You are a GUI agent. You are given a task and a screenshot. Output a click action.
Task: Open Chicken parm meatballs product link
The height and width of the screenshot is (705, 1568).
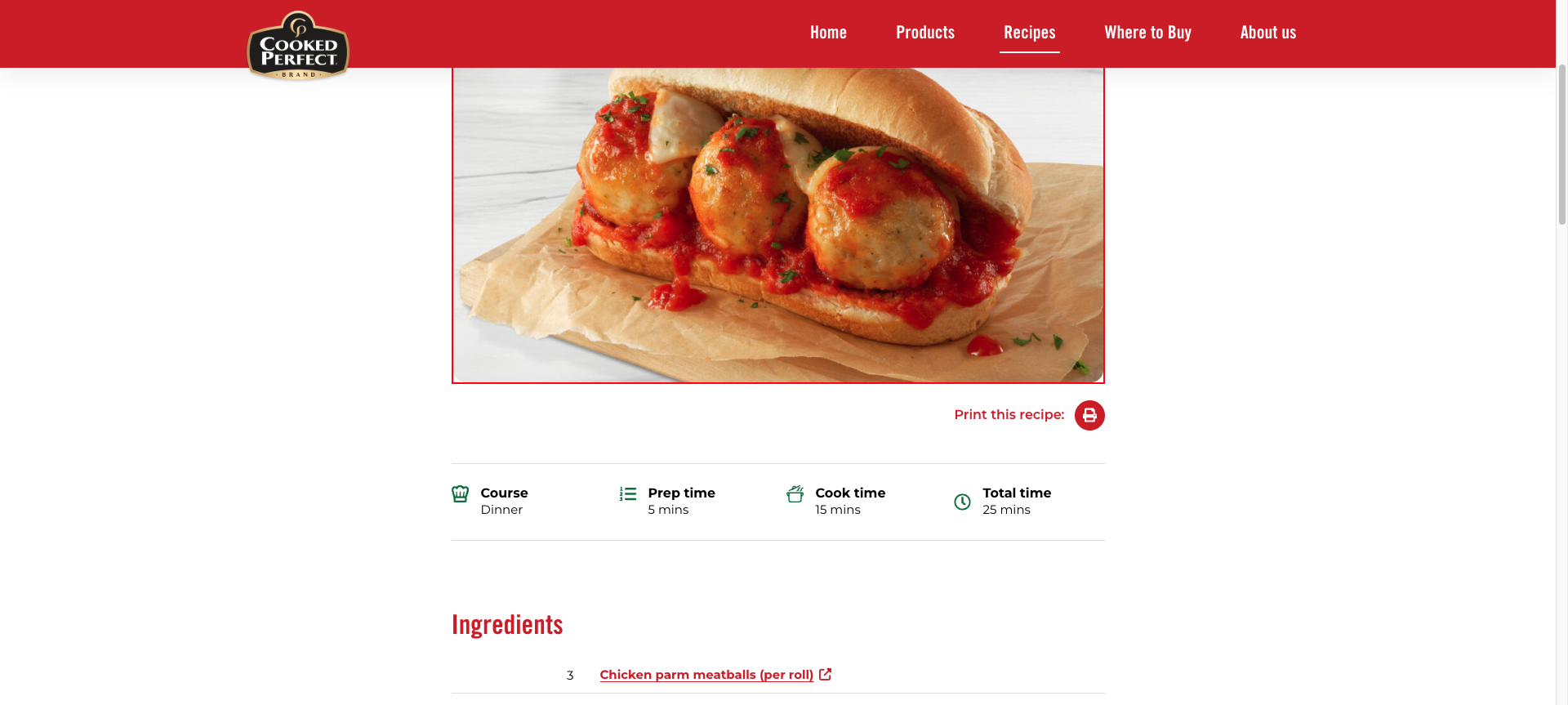coord(706,675)
